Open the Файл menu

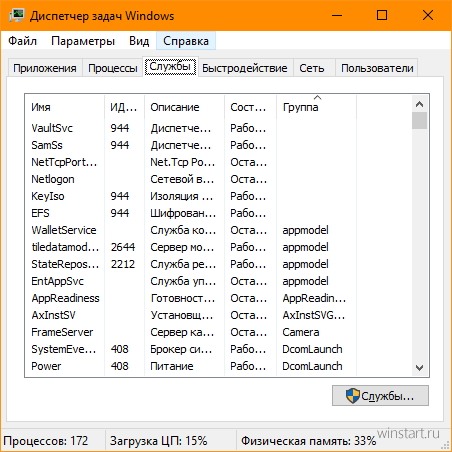tap(22, 41)
